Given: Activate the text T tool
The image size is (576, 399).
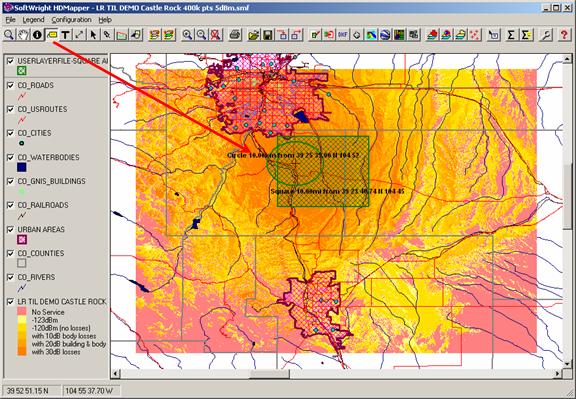Looking at the screenshot, I should tap(65, 35).
